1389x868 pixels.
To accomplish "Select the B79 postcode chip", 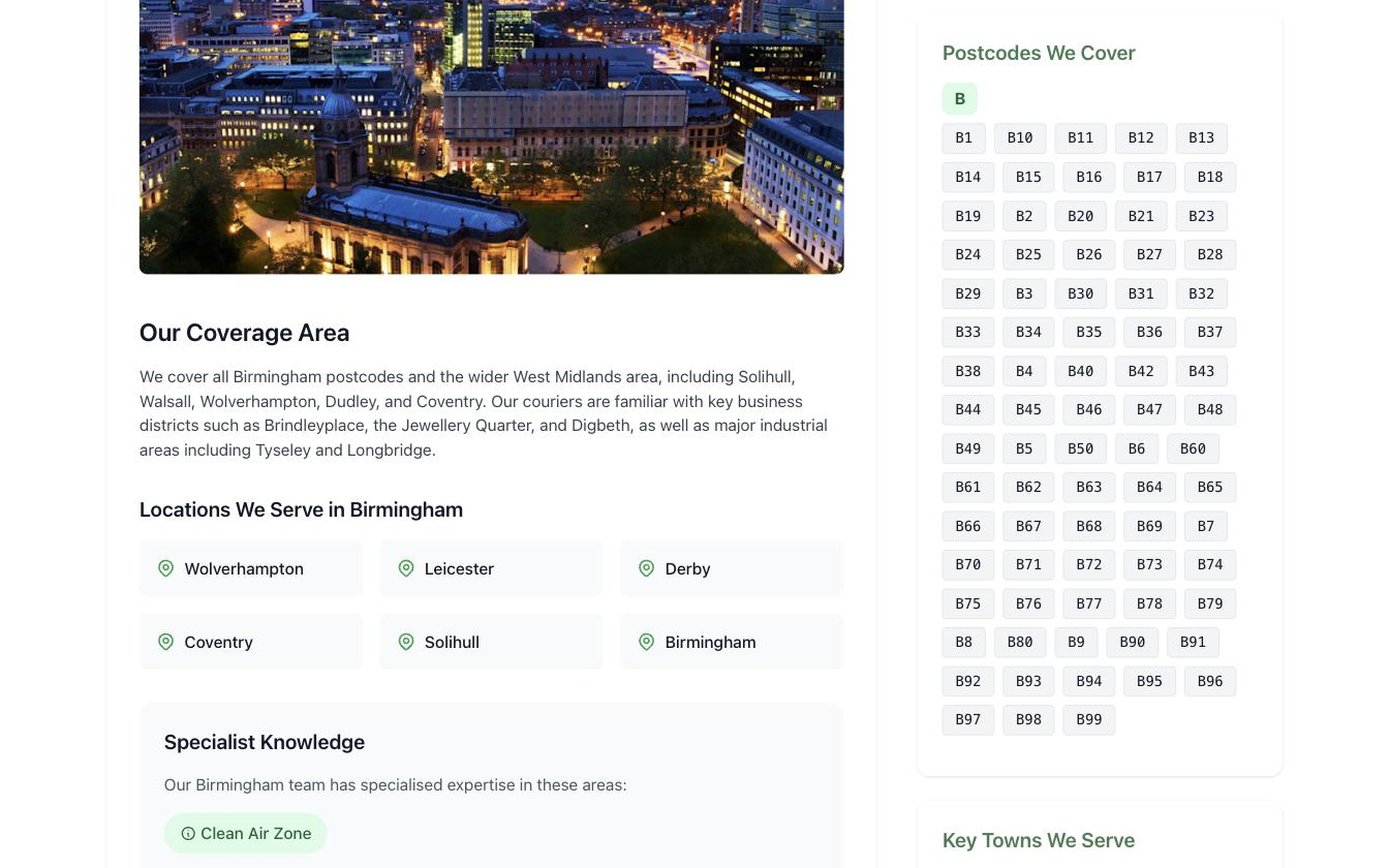I will click(x=1210, y=603).
